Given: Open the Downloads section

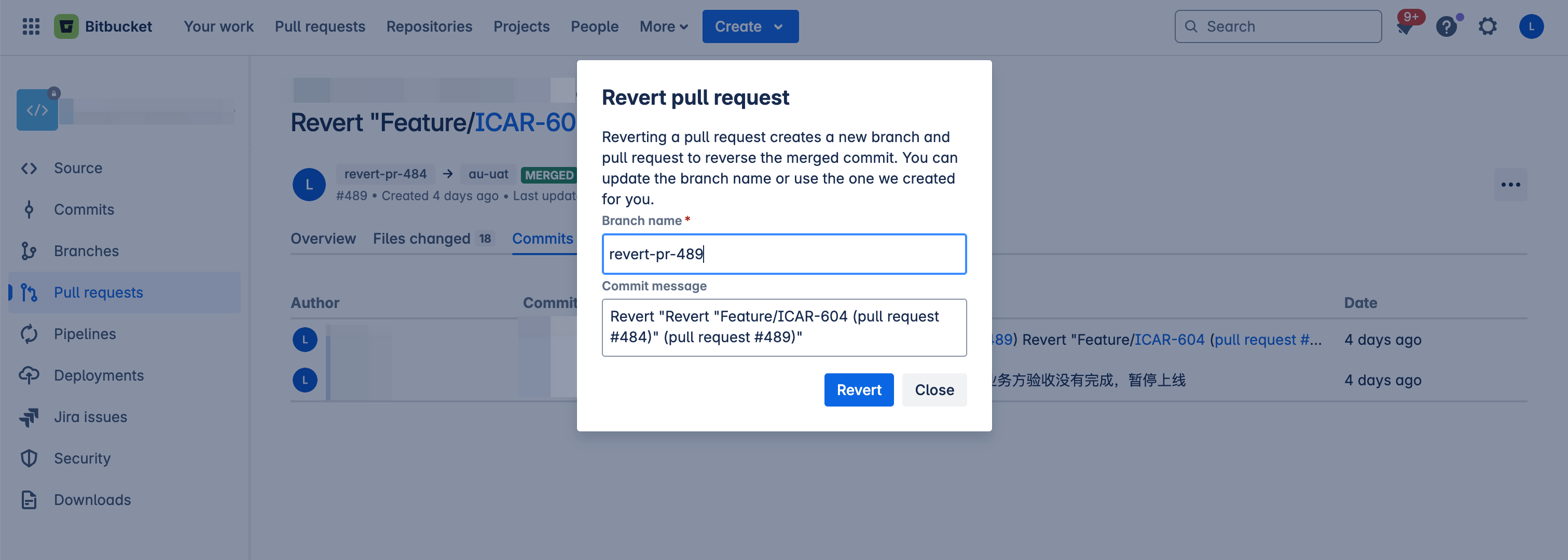Looking at the screenshot, I should click(x=92, y=499).
